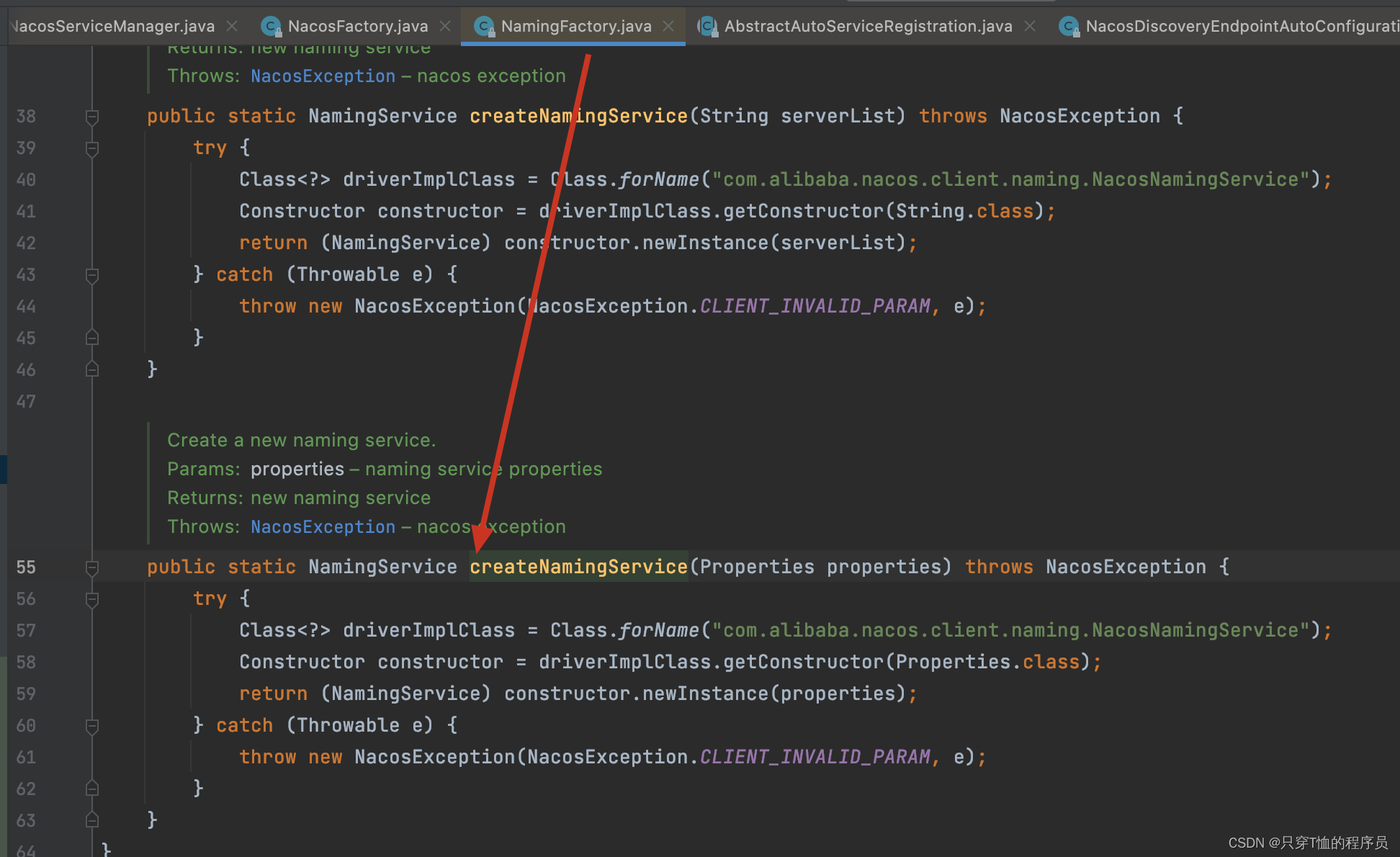Click the NacosFactory.java class file icon

(x=271, y=27)
